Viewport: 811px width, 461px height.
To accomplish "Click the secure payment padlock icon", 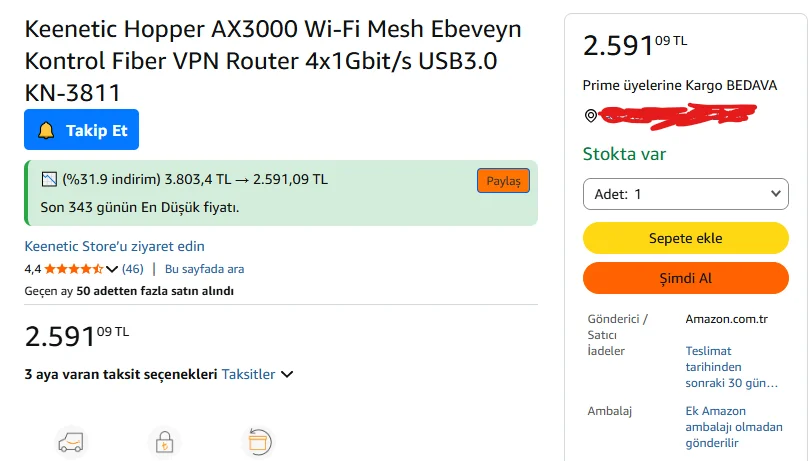I will [163, 442].
